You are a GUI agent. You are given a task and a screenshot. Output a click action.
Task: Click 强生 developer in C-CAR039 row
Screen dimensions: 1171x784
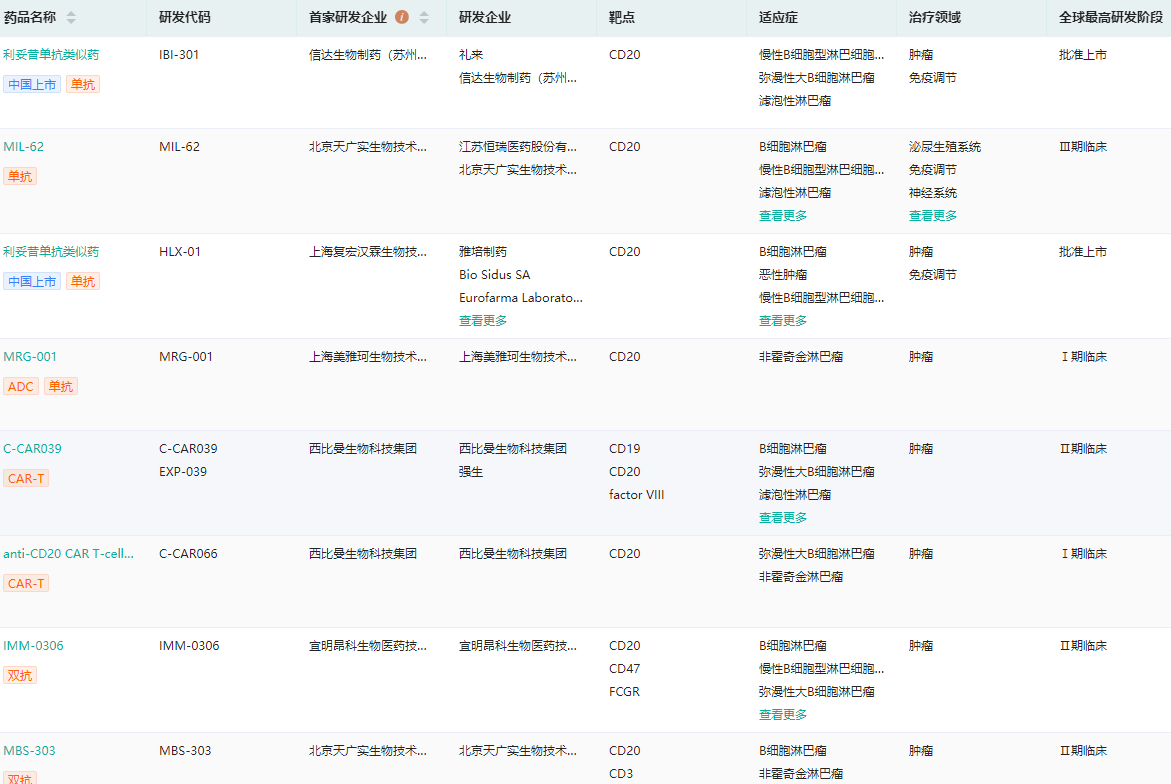[471, 472]
